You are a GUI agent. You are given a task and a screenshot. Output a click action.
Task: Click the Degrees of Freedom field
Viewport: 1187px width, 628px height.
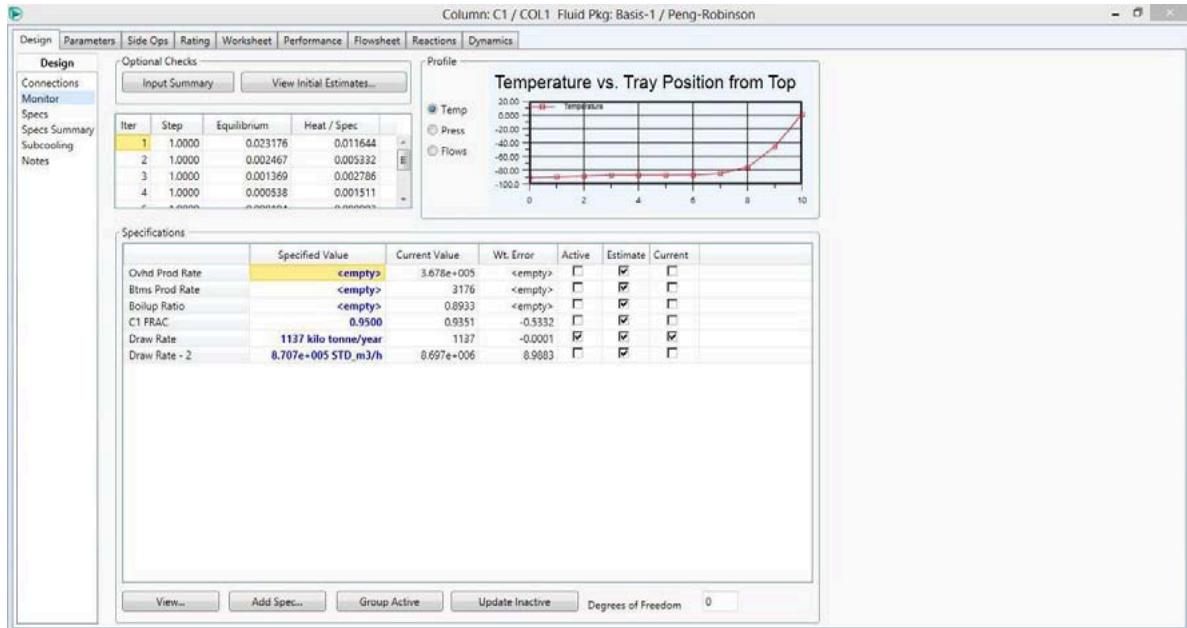(716, 603)
